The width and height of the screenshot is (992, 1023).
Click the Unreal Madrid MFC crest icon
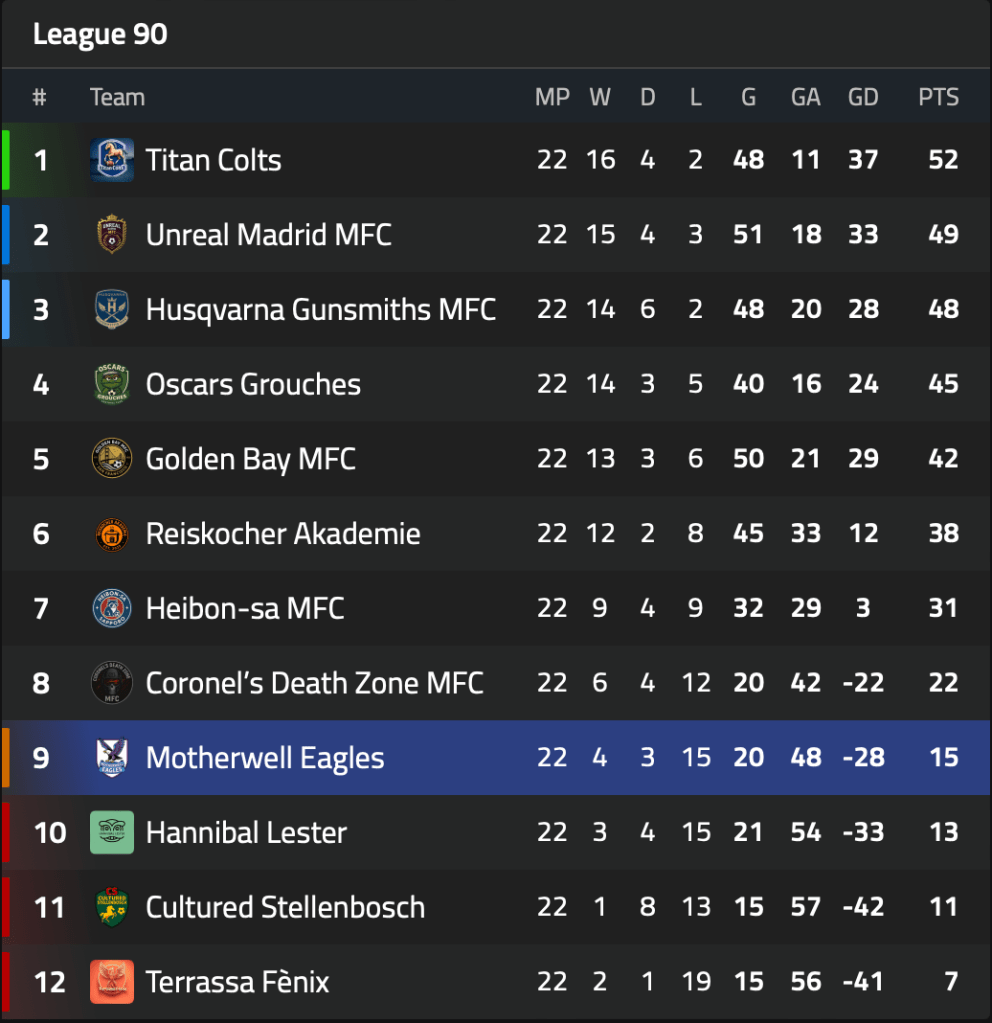(112, 235)
